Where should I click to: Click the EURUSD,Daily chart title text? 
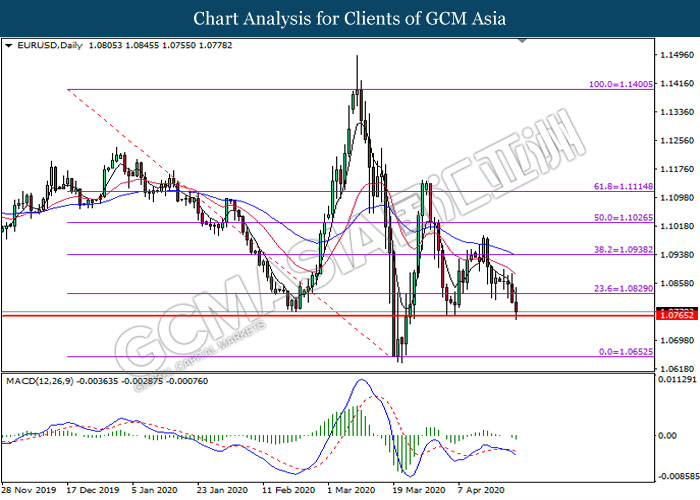pyautogui.click(x=50, y=45)
